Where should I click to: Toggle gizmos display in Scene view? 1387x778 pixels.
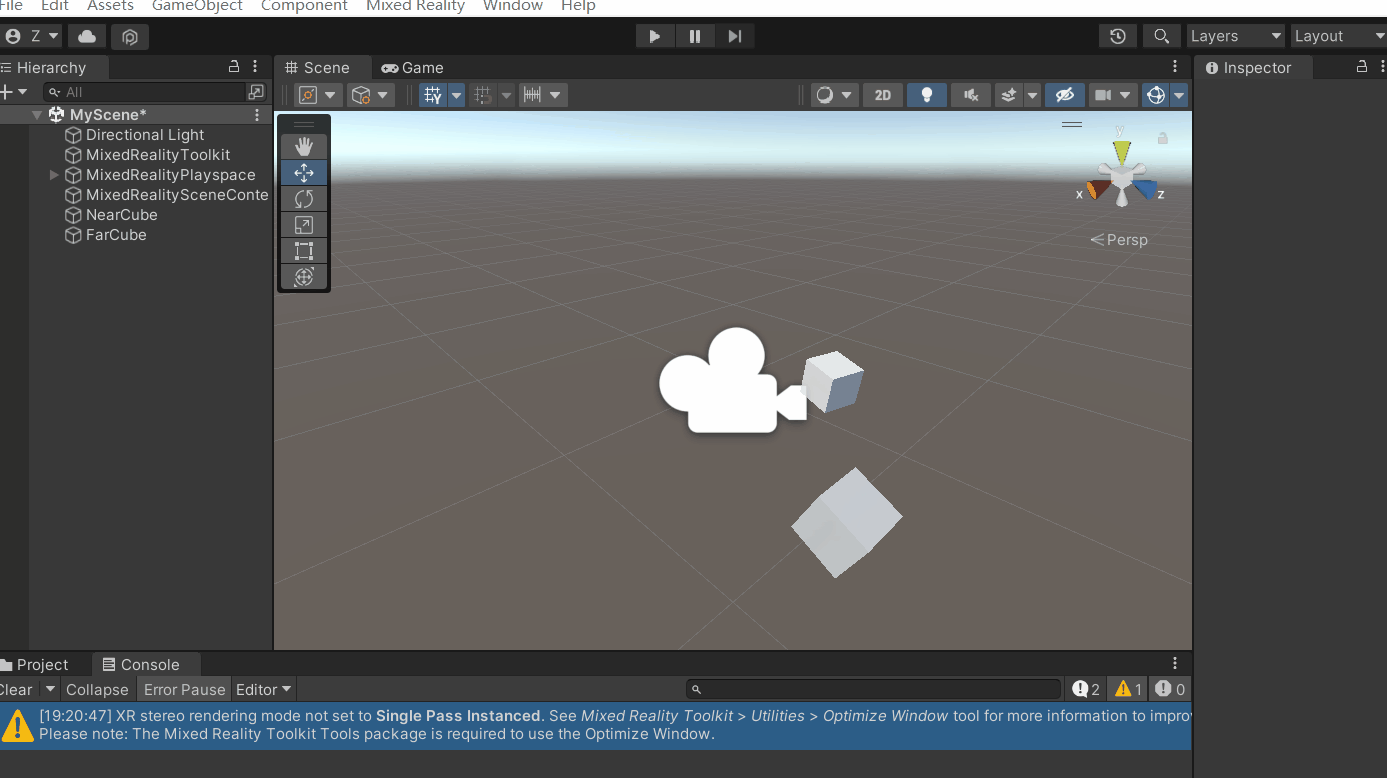1156,95
